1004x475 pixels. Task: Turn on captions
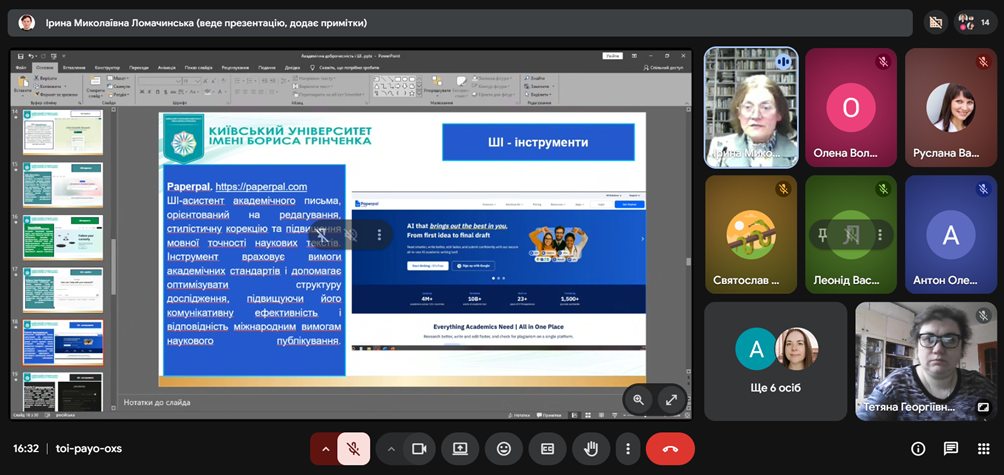tap(547, 449)
